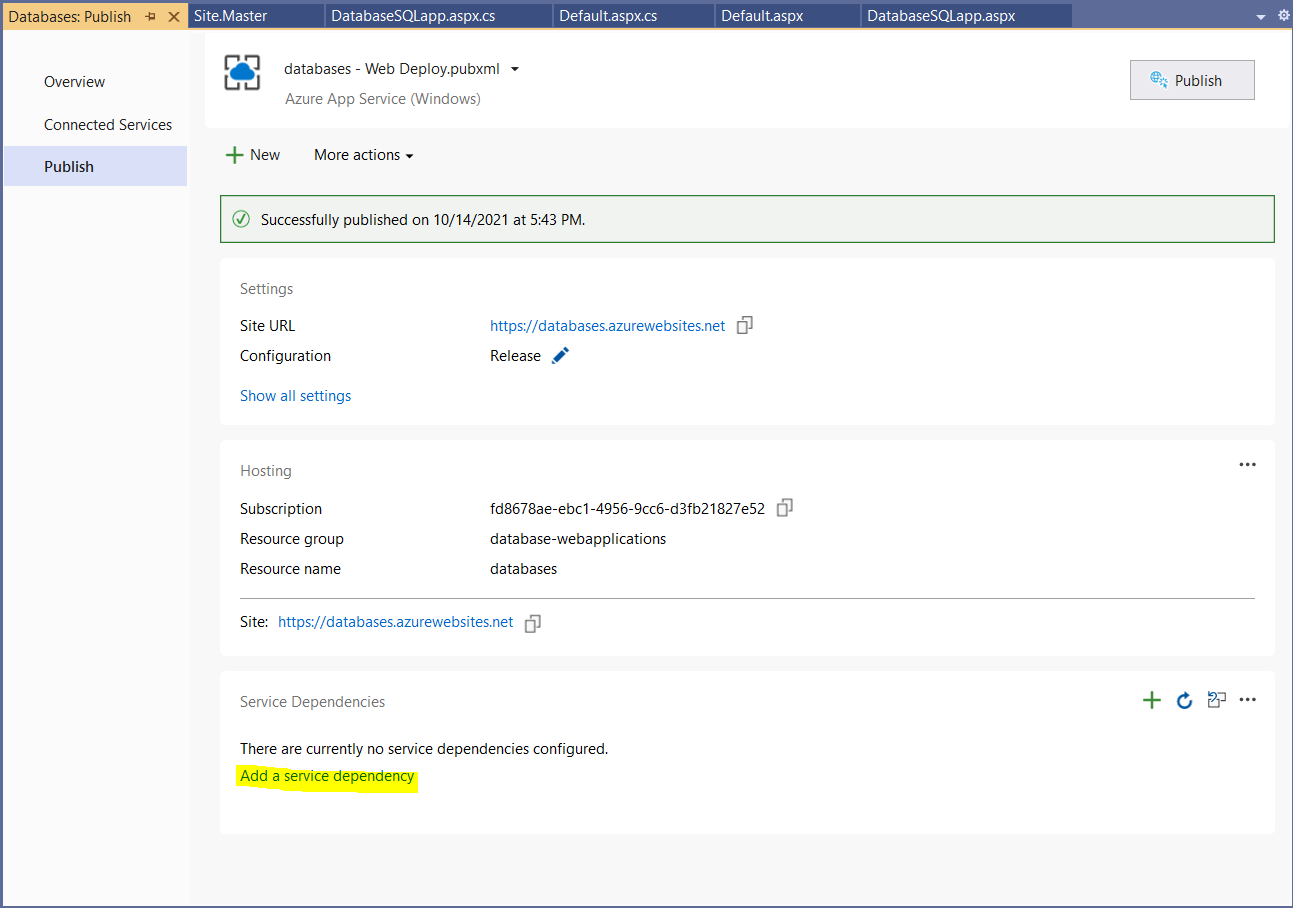This screenshot has width=1293, height=908.
Task: Switch to the DatabaseSQLapp.aspx tab
Action: (x=966, y=16)
